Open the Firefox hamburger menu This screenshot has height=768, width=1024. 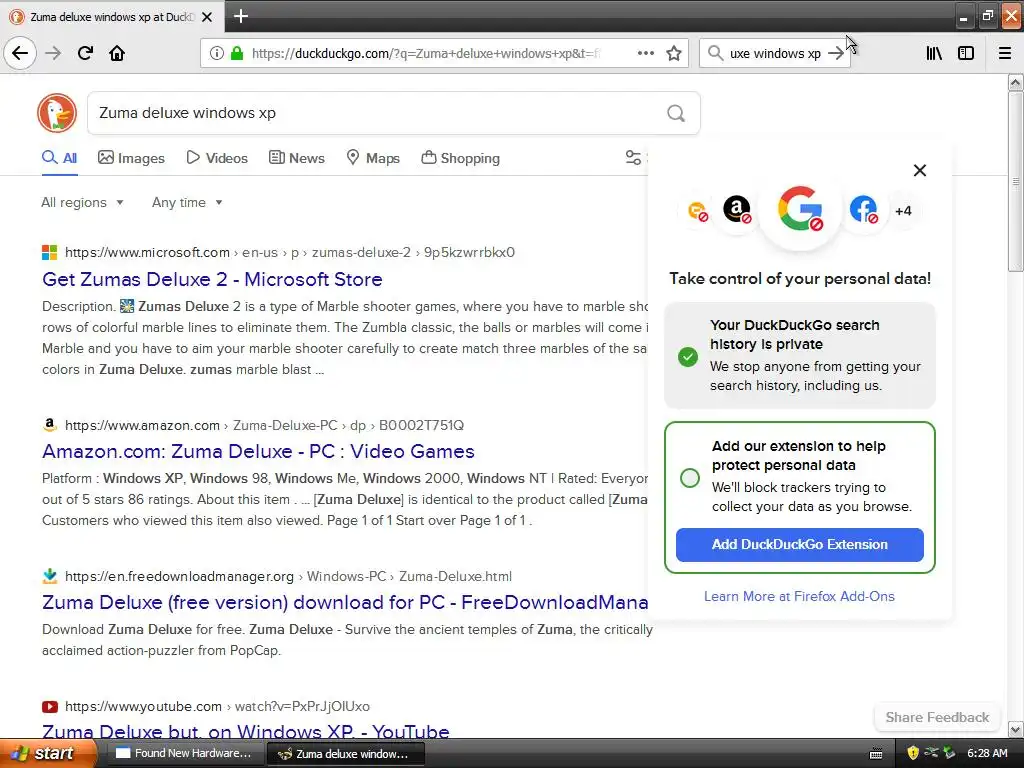pyautogui.click(x=1005, y=53)
